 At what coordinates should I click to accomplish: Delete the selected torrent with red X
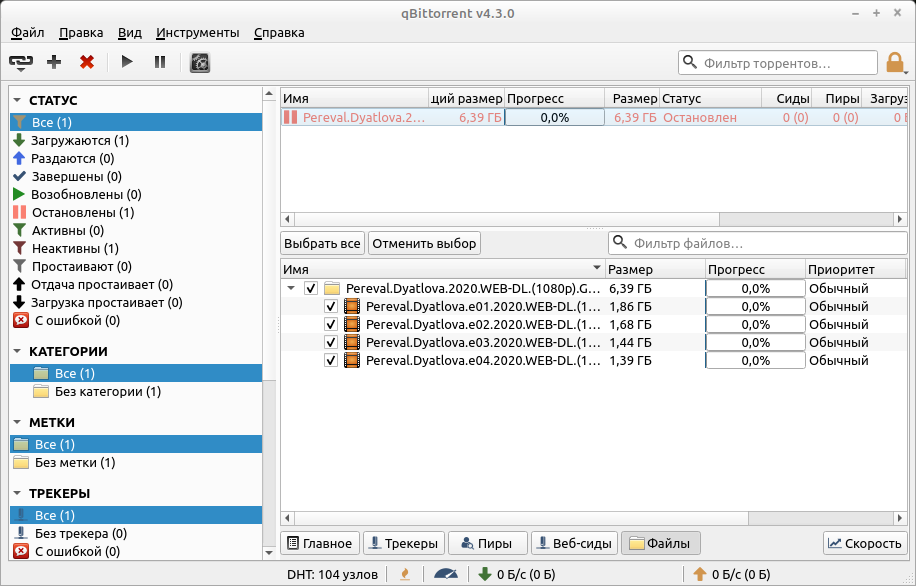coord(87,61)
